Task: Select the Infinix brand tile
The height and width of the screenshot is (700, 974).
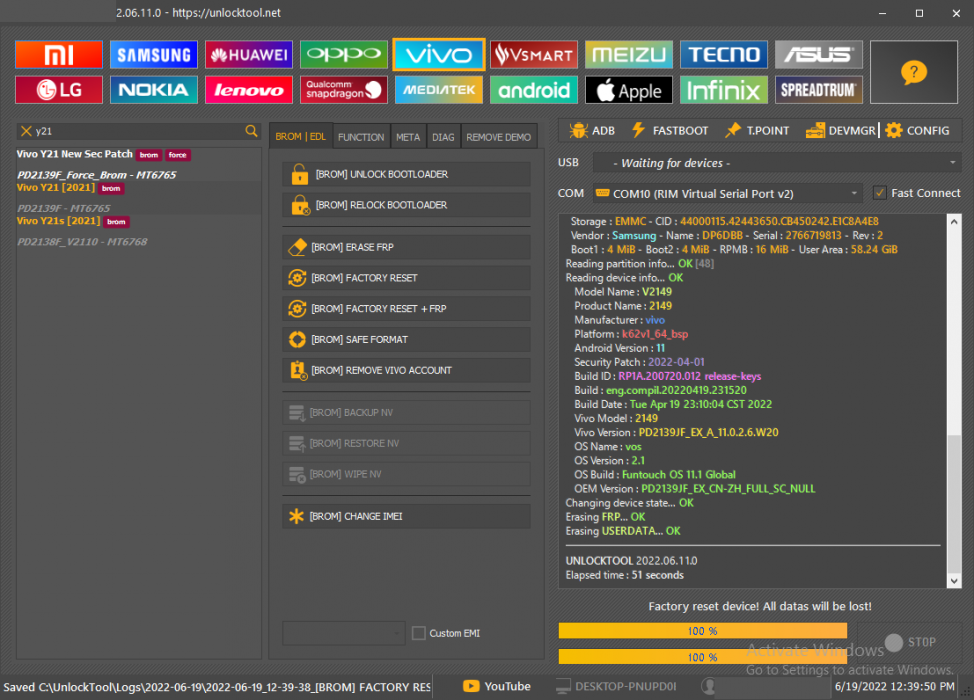Action: coord(724,90)
